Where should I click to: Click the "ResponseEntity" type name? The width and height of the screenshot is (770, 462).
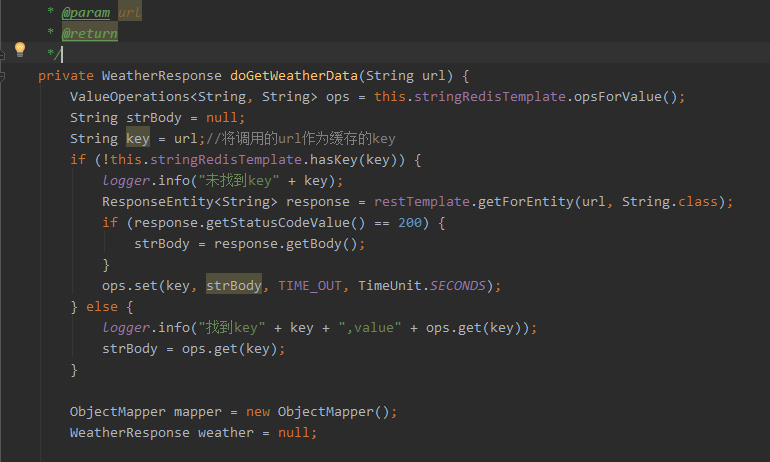tap(158, 202)
